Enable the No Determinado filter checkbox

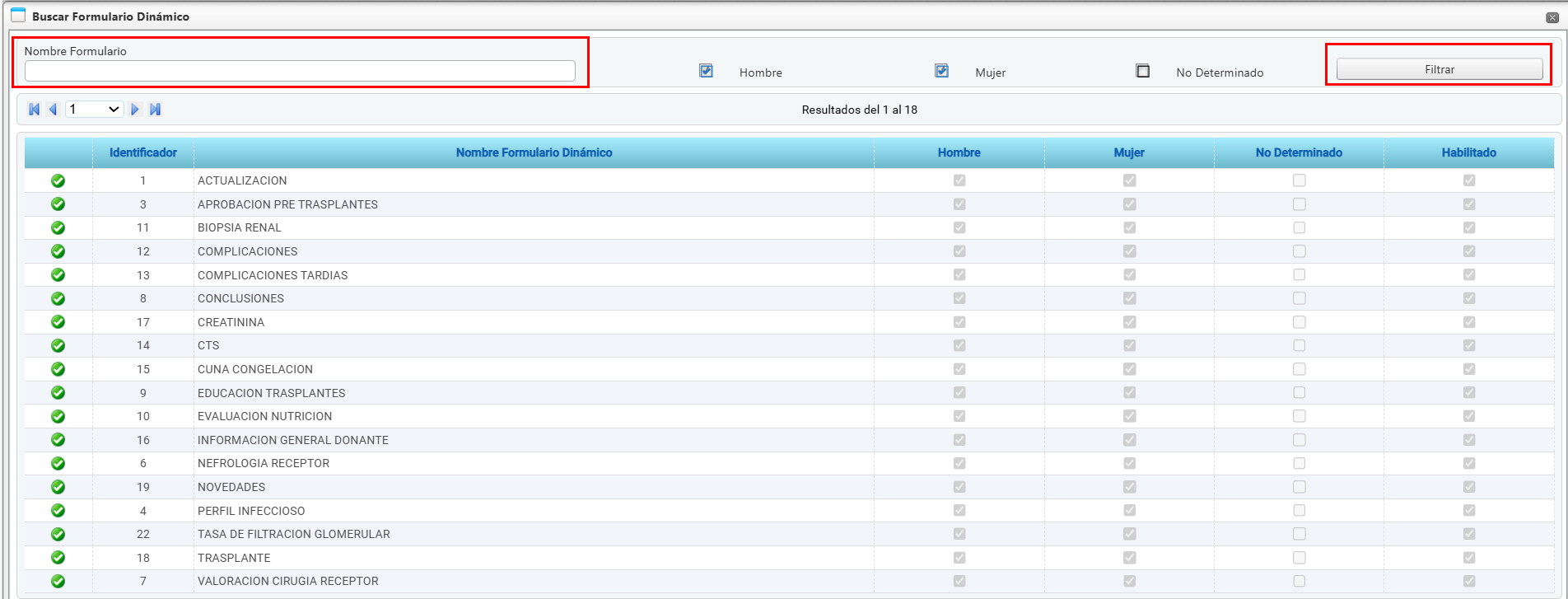tap(1142, 71)
